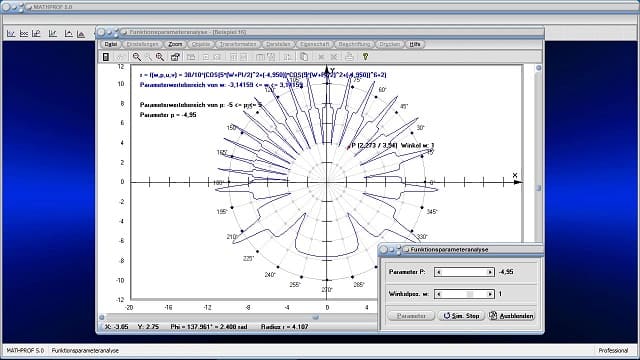Click the fourth graph icon in MATHPROF main toolbar
The height and width of the screenshot is (360, 640).
(53, 34)
